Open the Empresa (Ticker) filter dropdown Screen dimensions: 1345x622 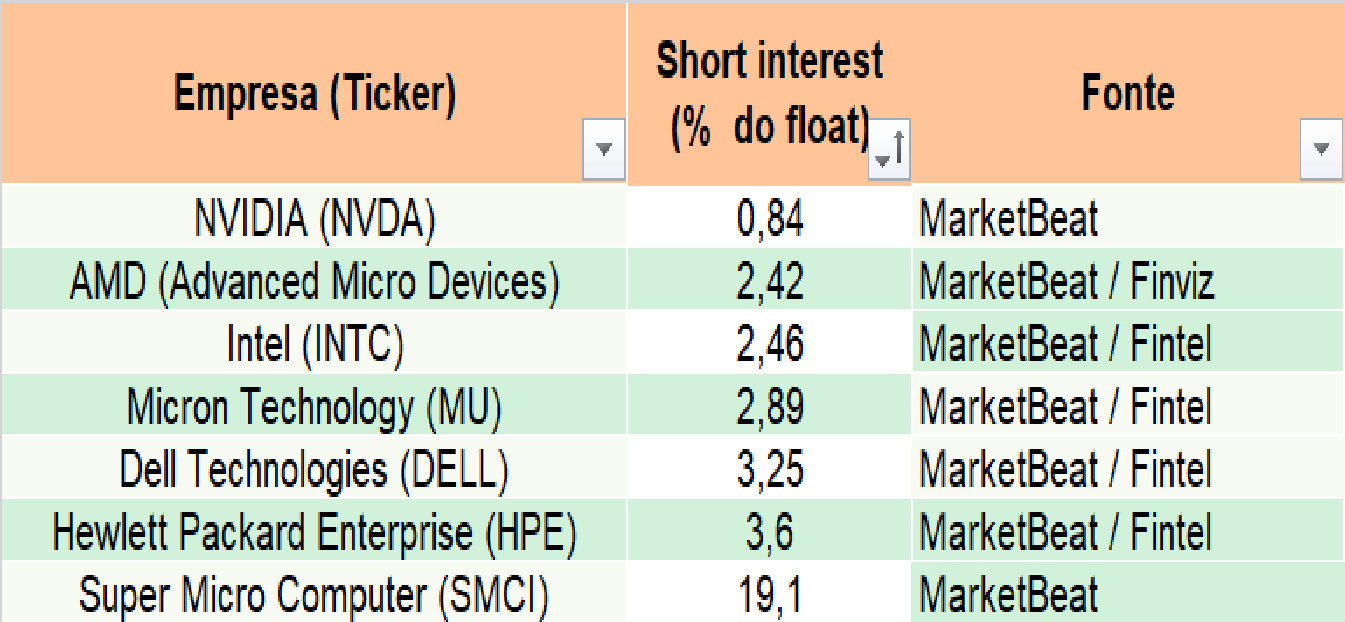(x=603, y=149)
